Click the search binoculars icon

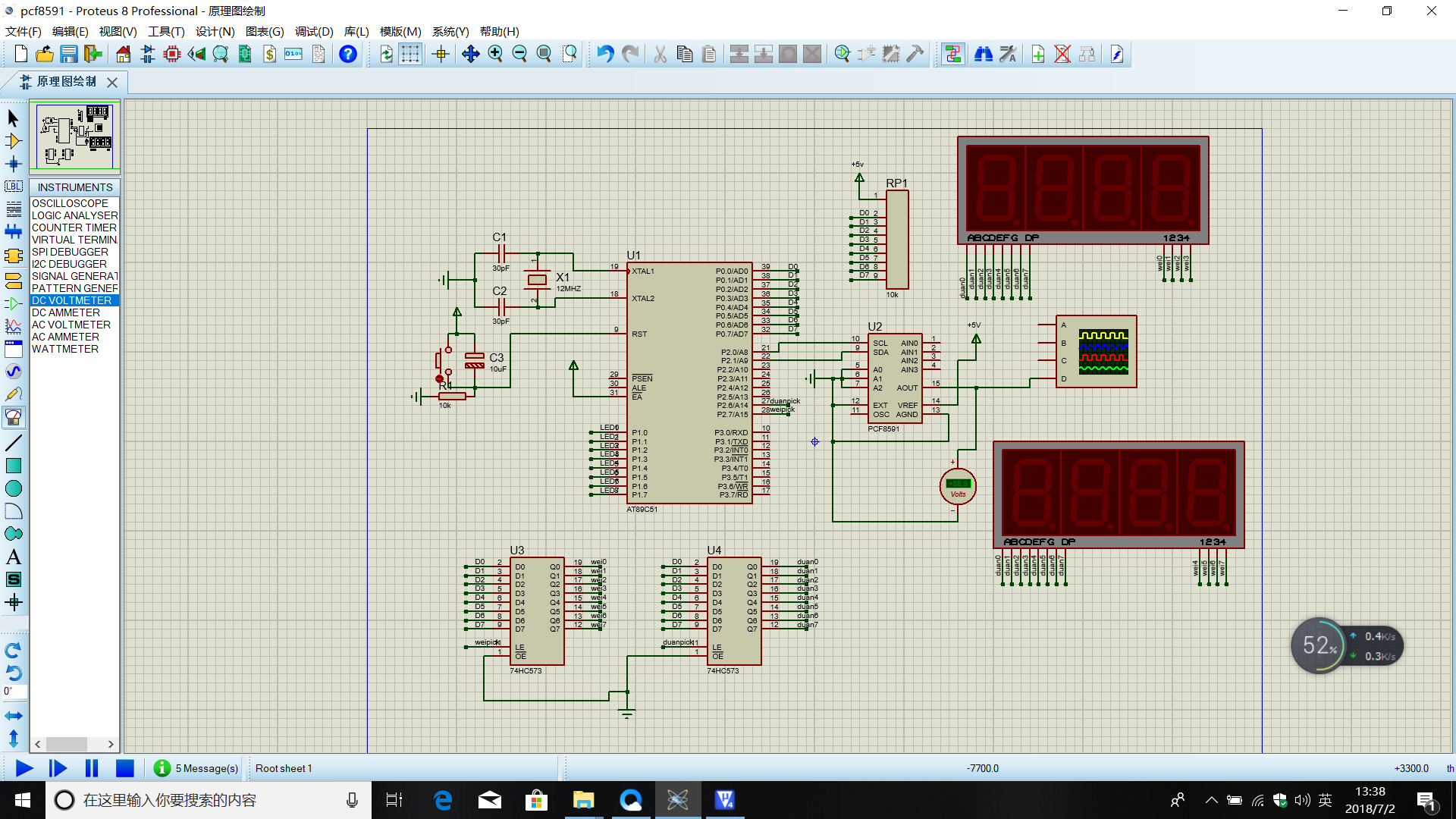(x=984, y=54)
